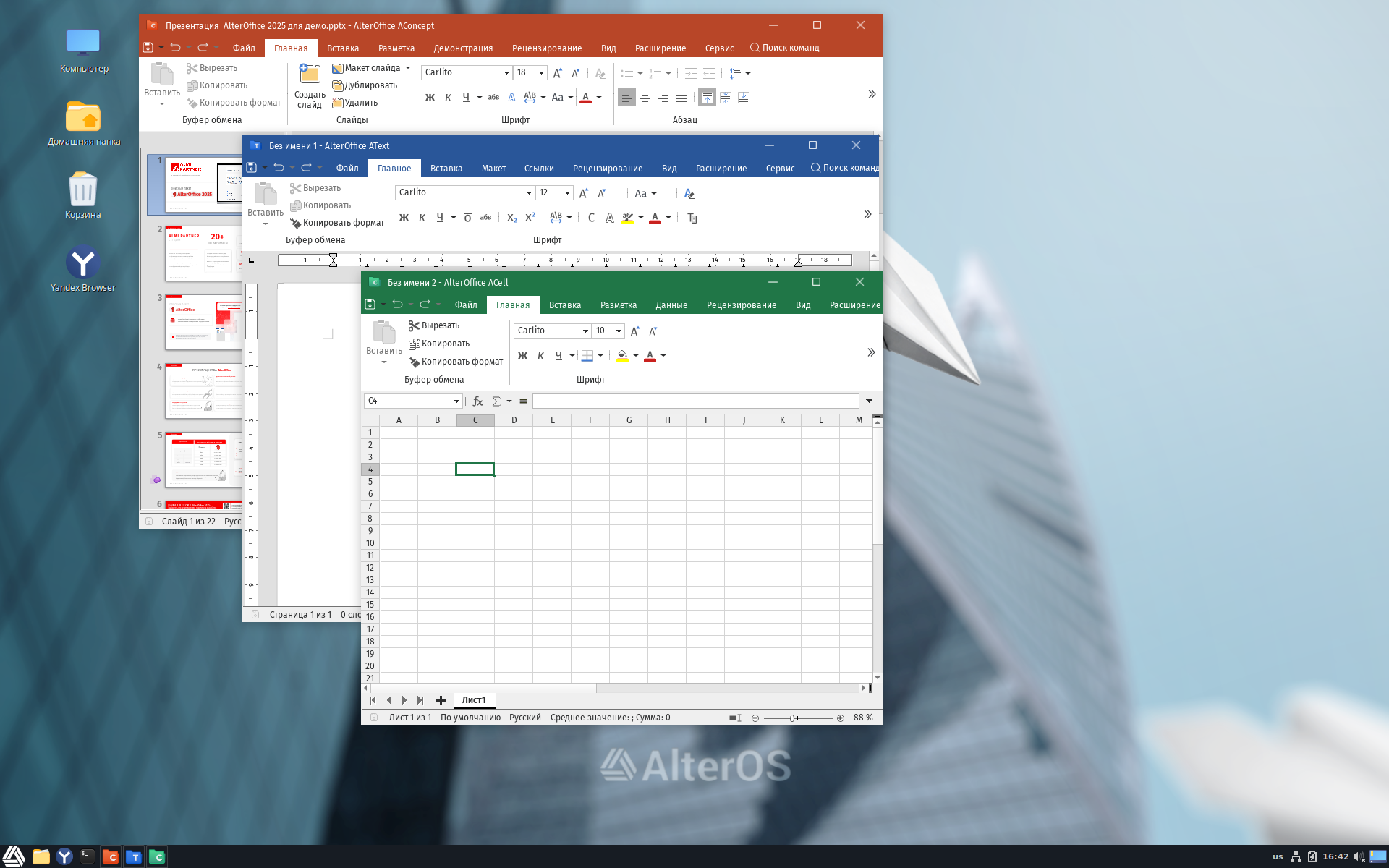The height and width of the screenshot is (868, 1389).
Task: Click Delete slide in AConcept
Action: coord(354,103)
